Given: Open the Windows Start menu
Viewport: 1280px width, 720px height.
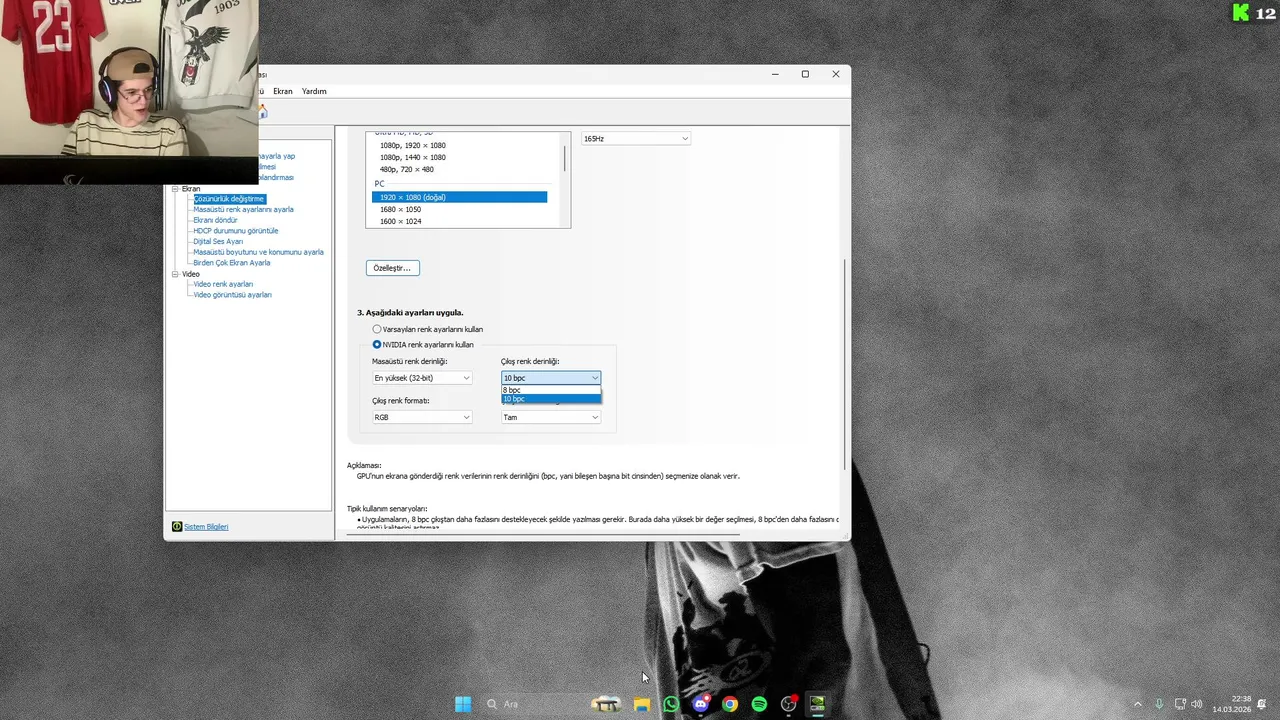Looking at the screenshot, I should pyautogui.click(x=463, y=704).
